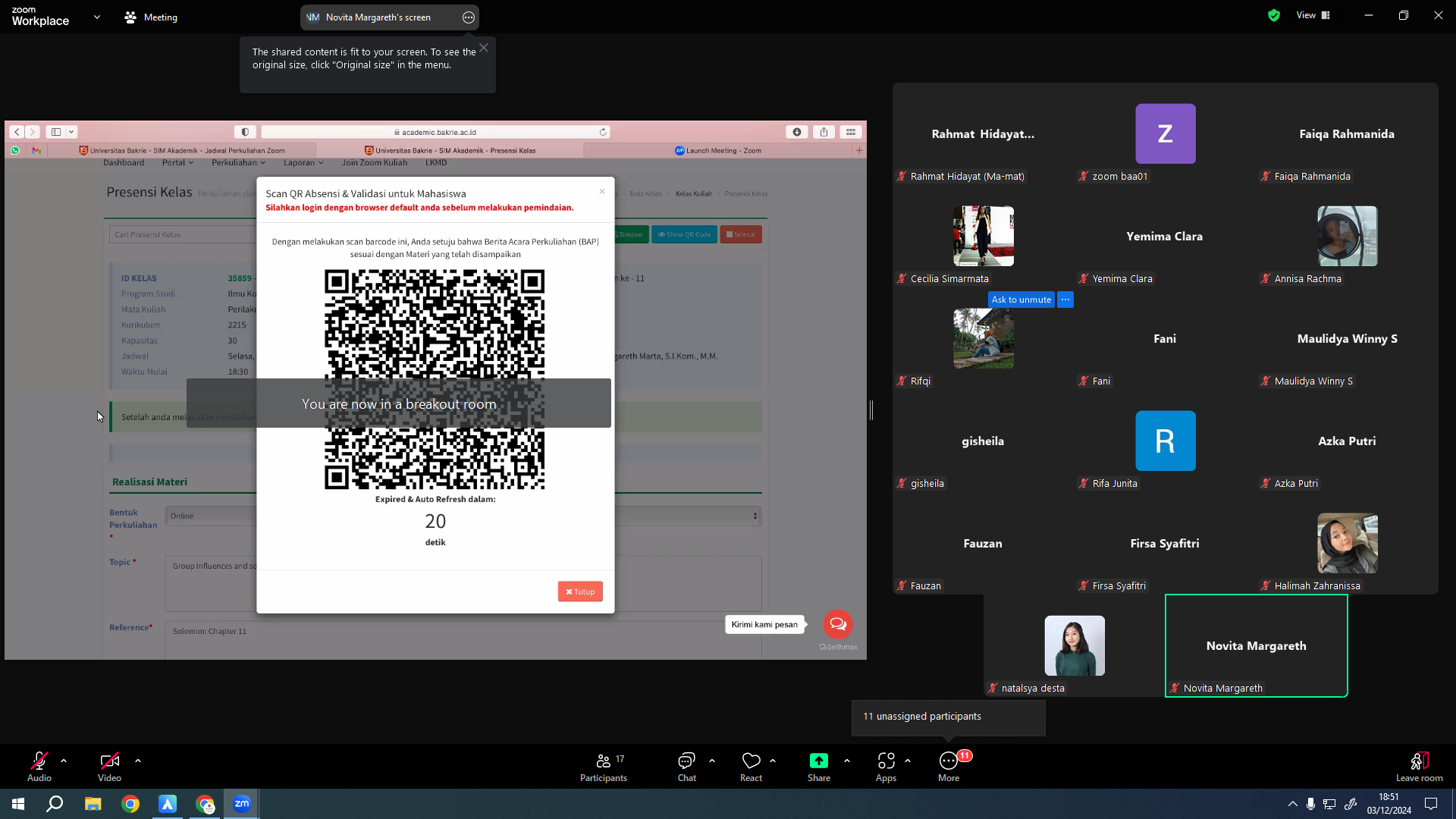Screen dimensions: 1456x819
Task: Switch to Jadwal Perkuliahan Zoom browser tab
Action: pos(182,150)
